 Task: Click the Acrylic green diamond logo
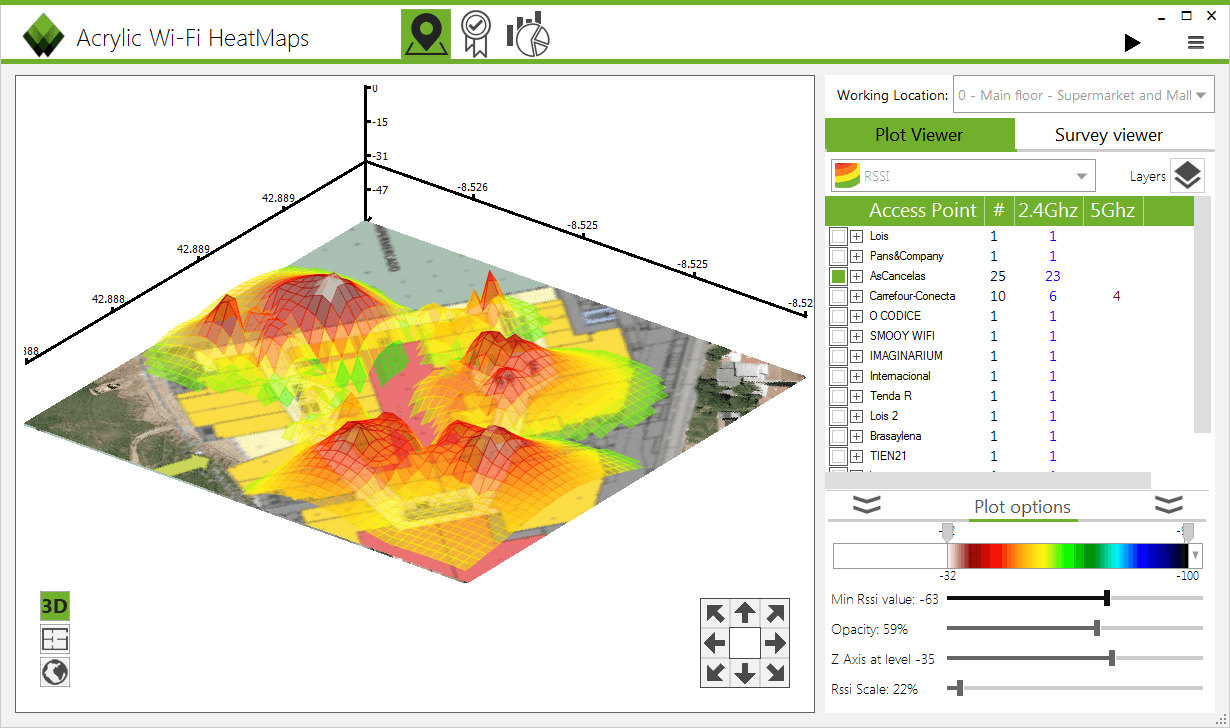pos(43,37)
